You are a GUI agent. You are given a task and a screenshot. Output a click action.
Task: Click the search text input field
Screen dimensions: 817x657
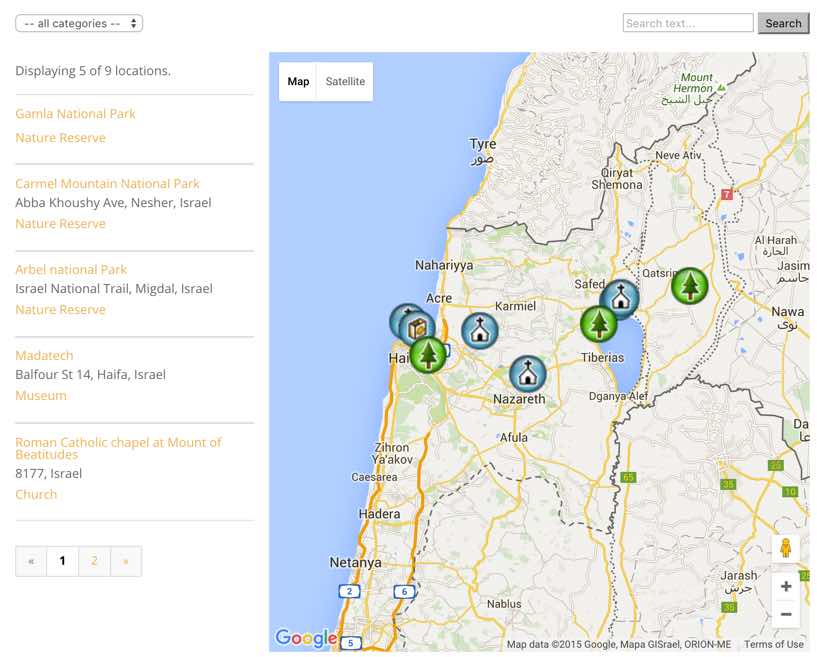tap(687, 23)
